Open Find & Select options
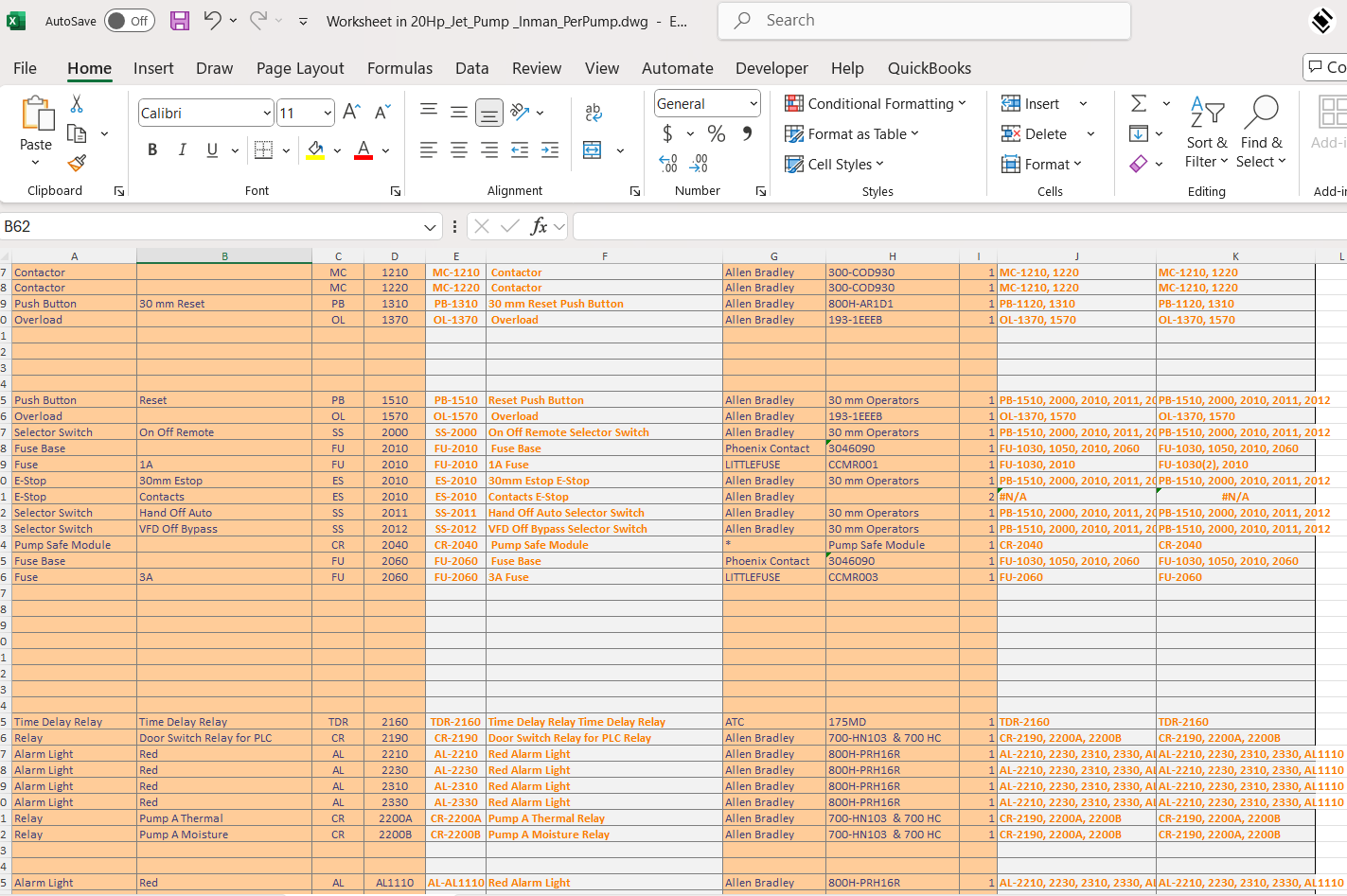This screenshot has height=896, width=1347. 1262,132
